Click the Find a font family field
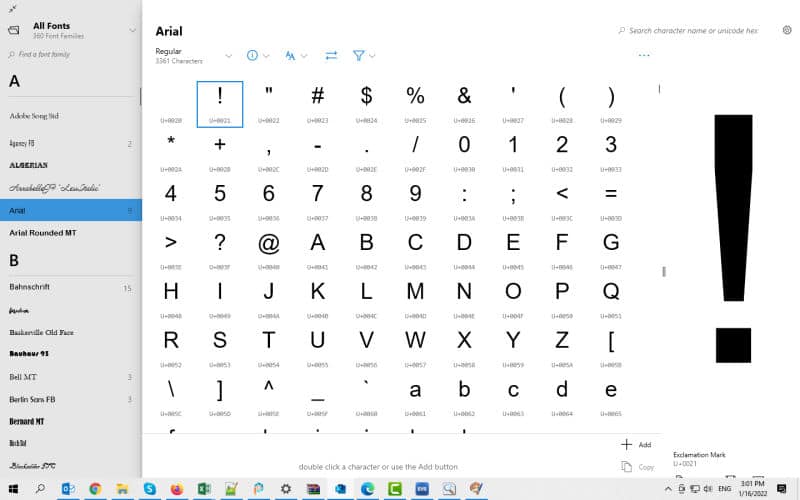800x500 pixels. 71,54
